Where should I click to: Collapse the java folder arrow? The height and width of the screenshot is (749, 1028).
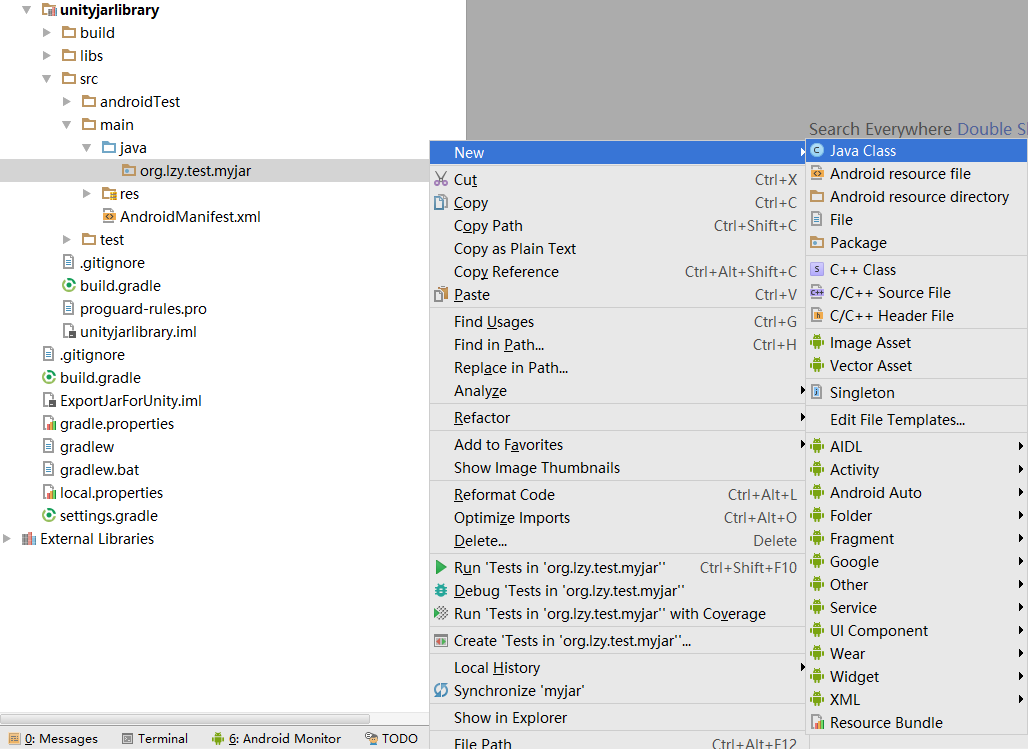87,148
